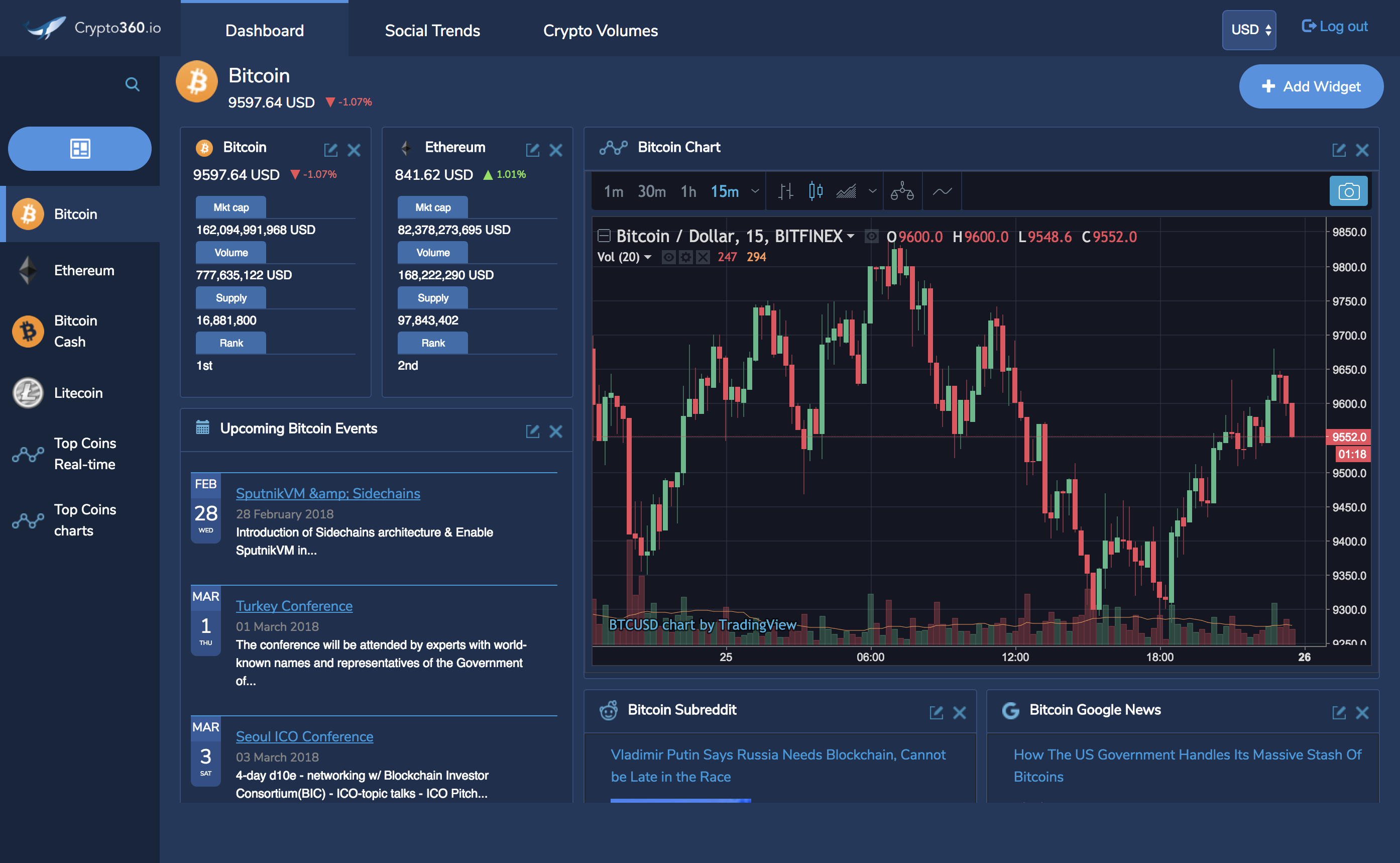This screenshot has height=863, width=1400.
Task: Collapse the chart legend box icon
Action: (x=604, y=235)
